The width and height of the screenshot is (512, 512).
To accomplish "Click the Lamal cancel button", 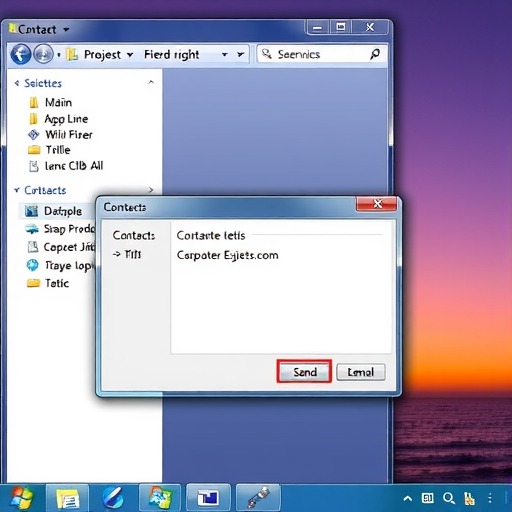I will coord(361,372).
